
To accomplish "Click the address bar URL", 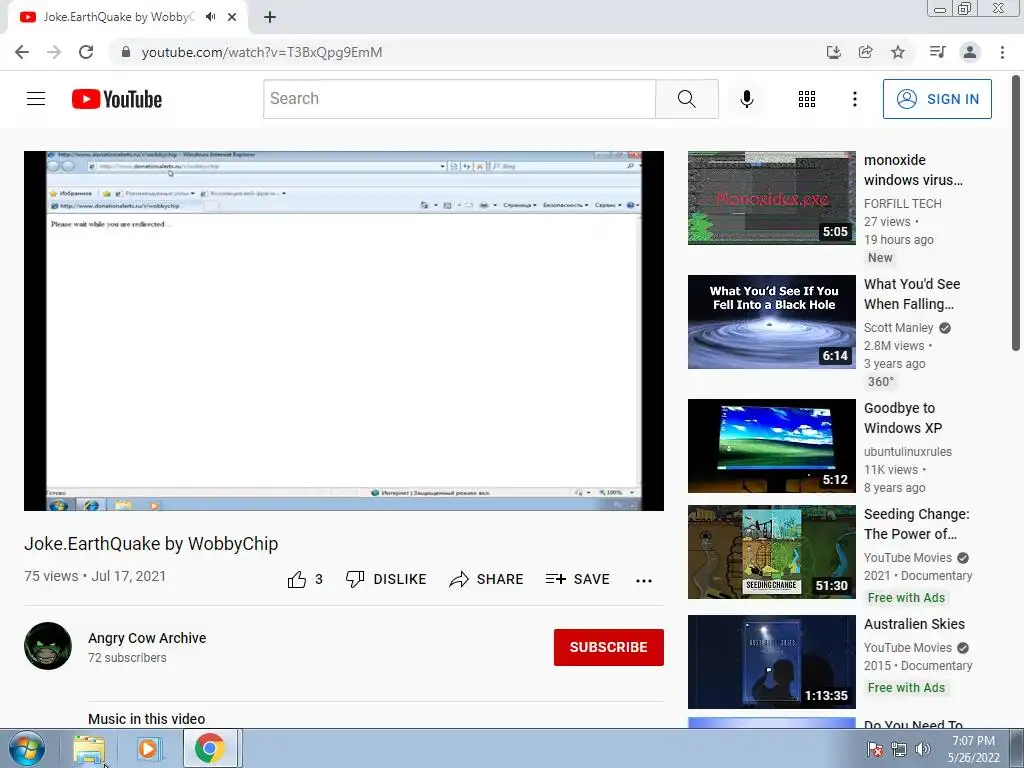I will (262, 52).
